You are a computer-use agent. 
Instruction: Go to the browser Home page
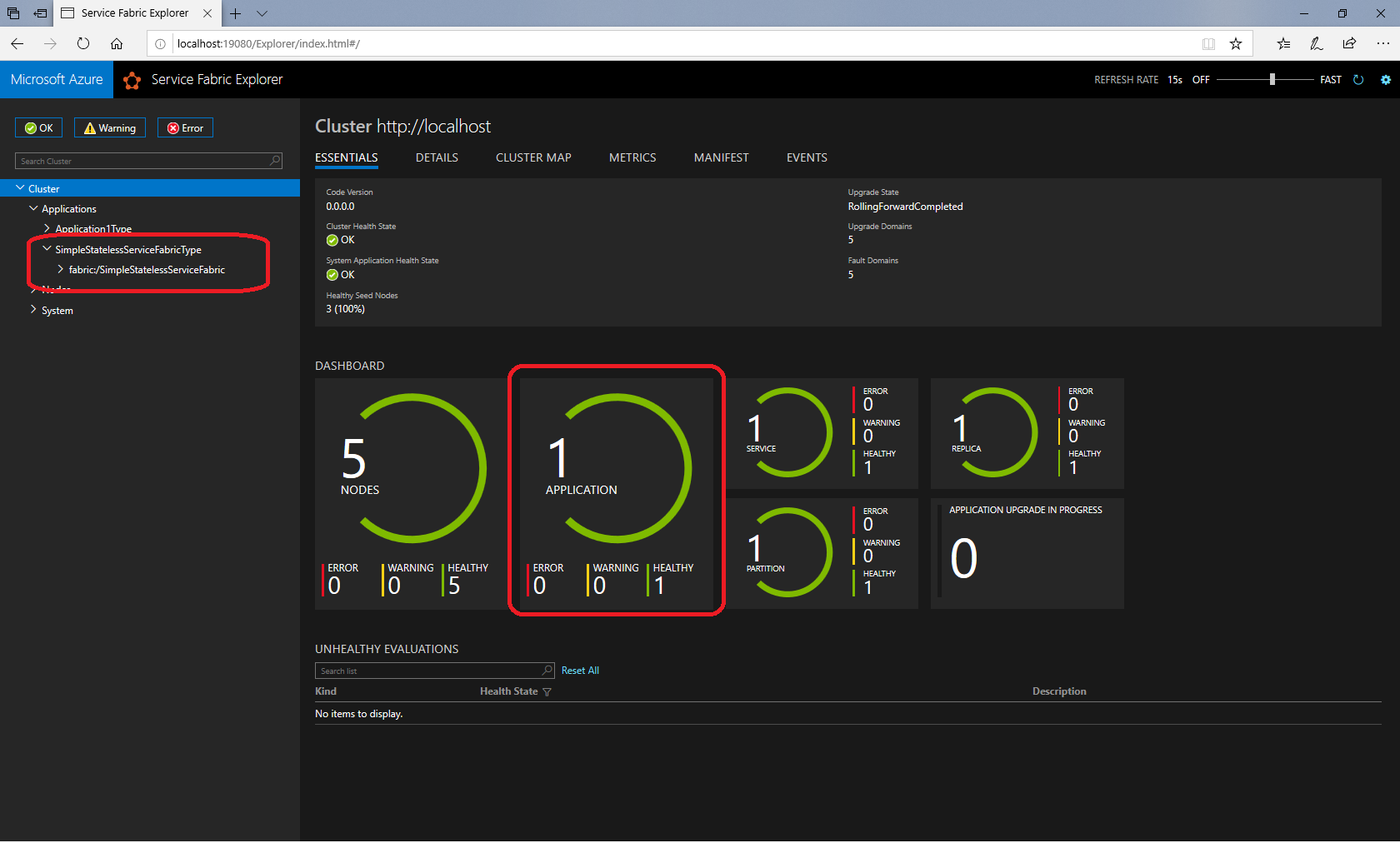pos(117,43)
